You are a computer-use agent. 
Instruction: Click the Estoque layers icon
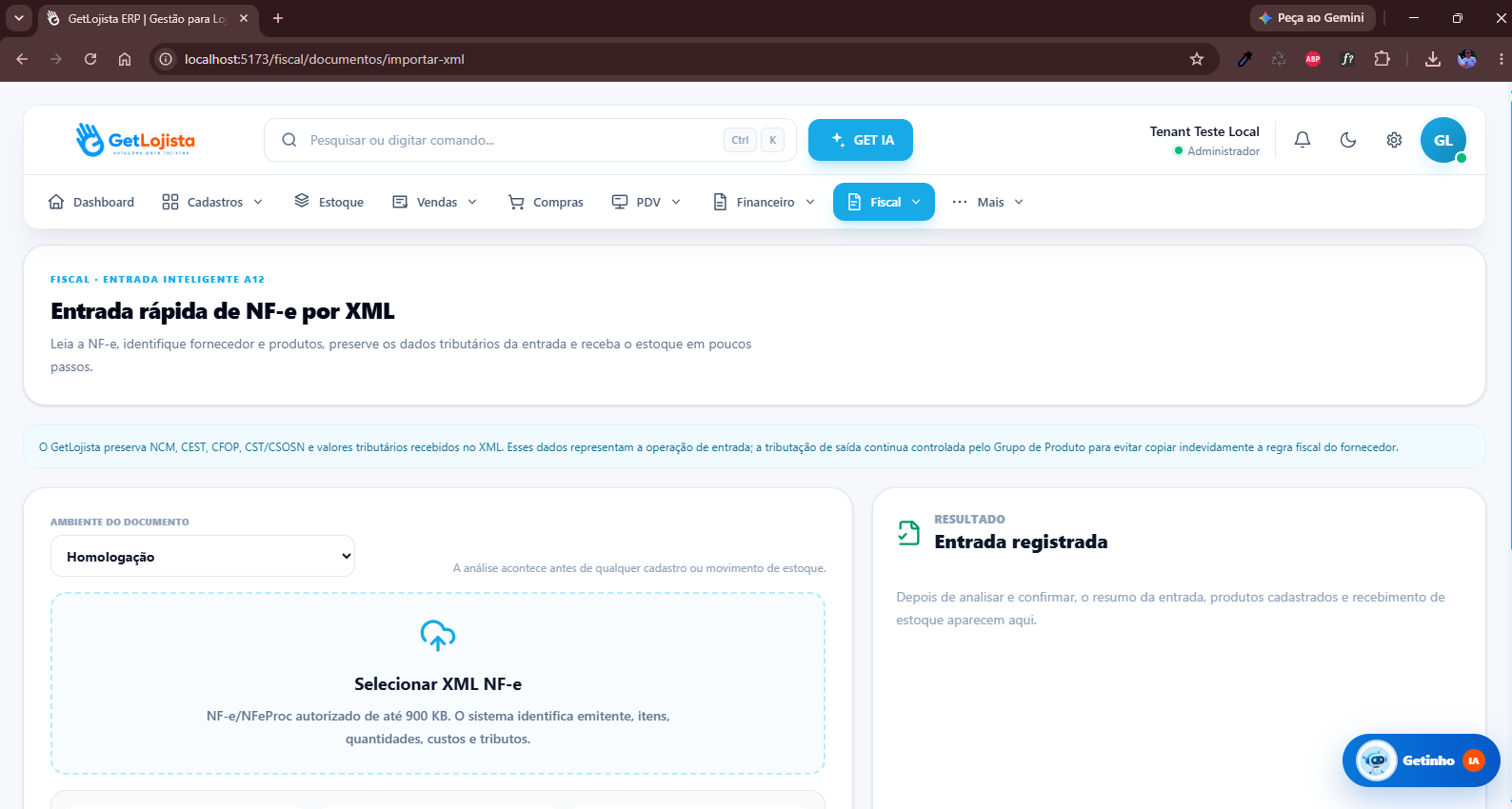coord(302,201)
